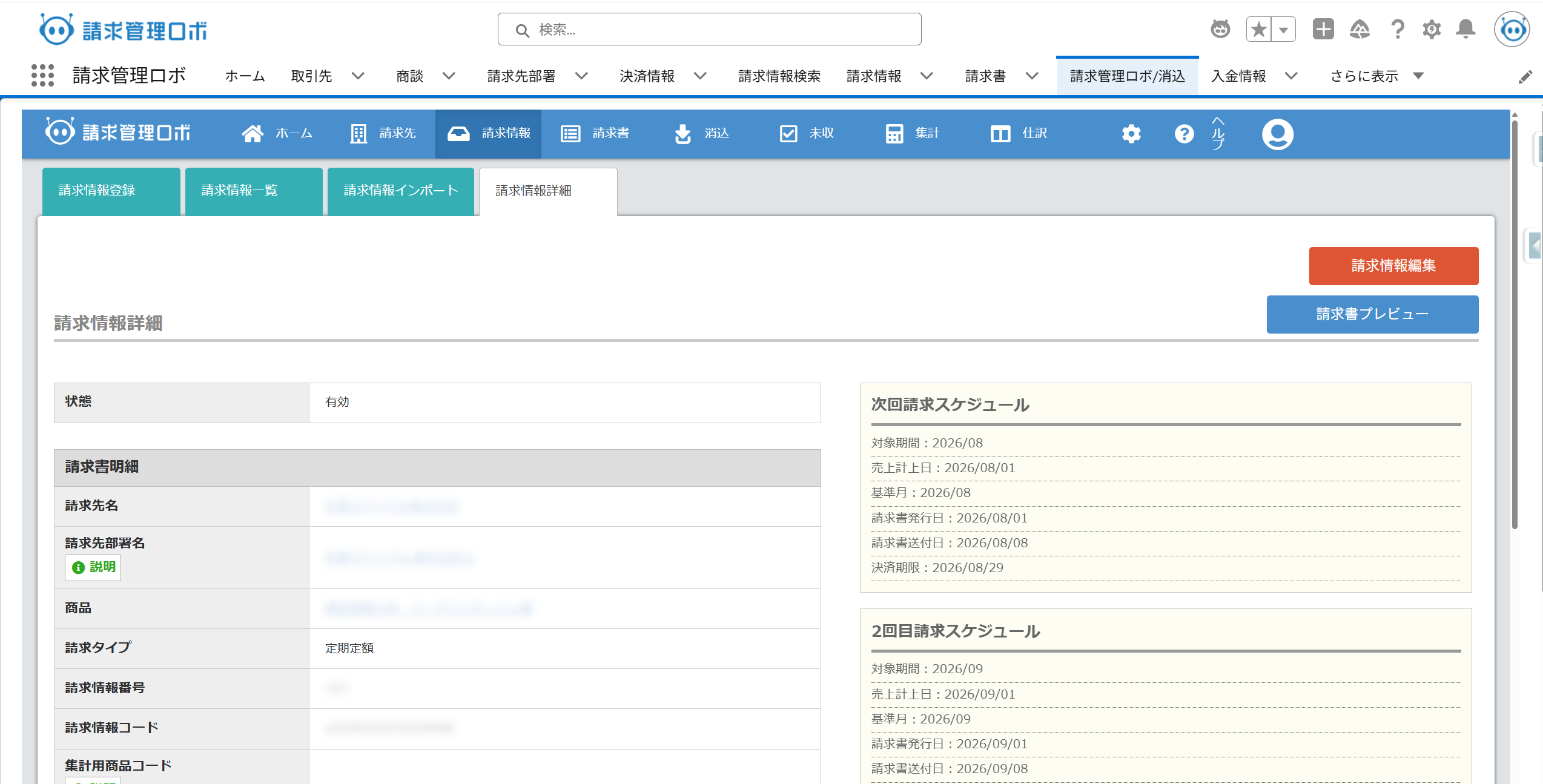Expand the 商談 tab dropdown chevron
Viewport: 1543px width, 784px height.
coord(449,76)
